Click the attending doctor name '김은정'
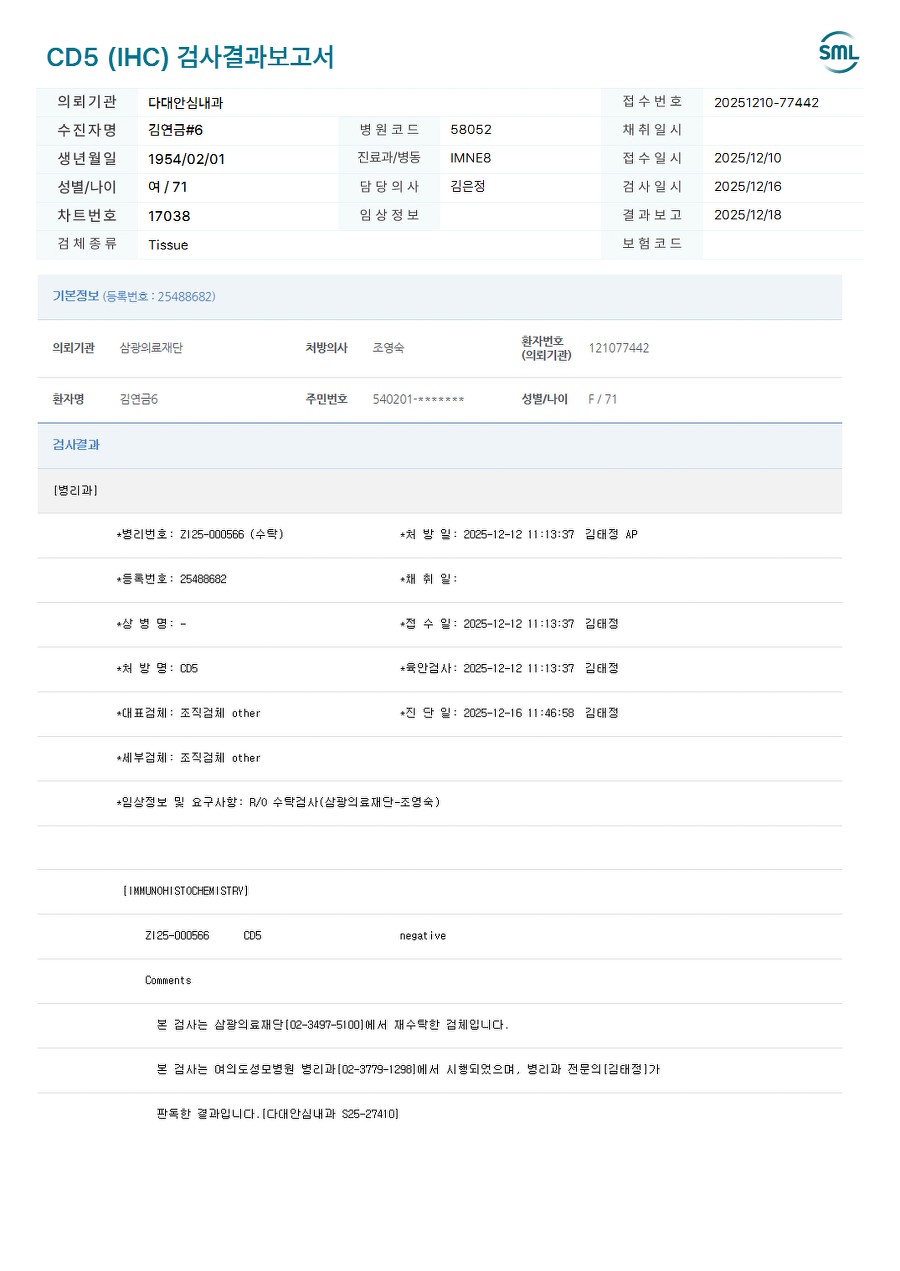 (x=468, y=186)
